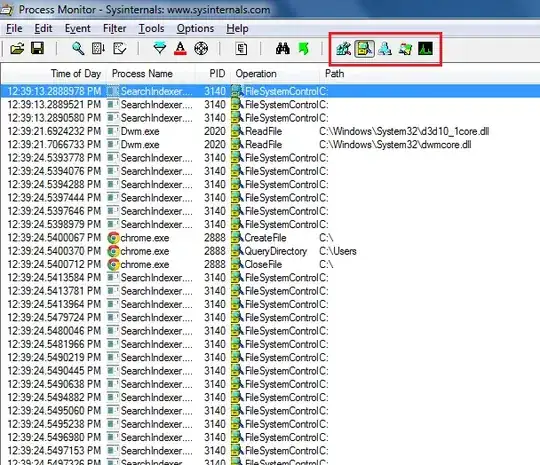Viewport: 540px width, 465px height.
Task: Toggle the Capture magnifier icon
Action: coord(78,49)
